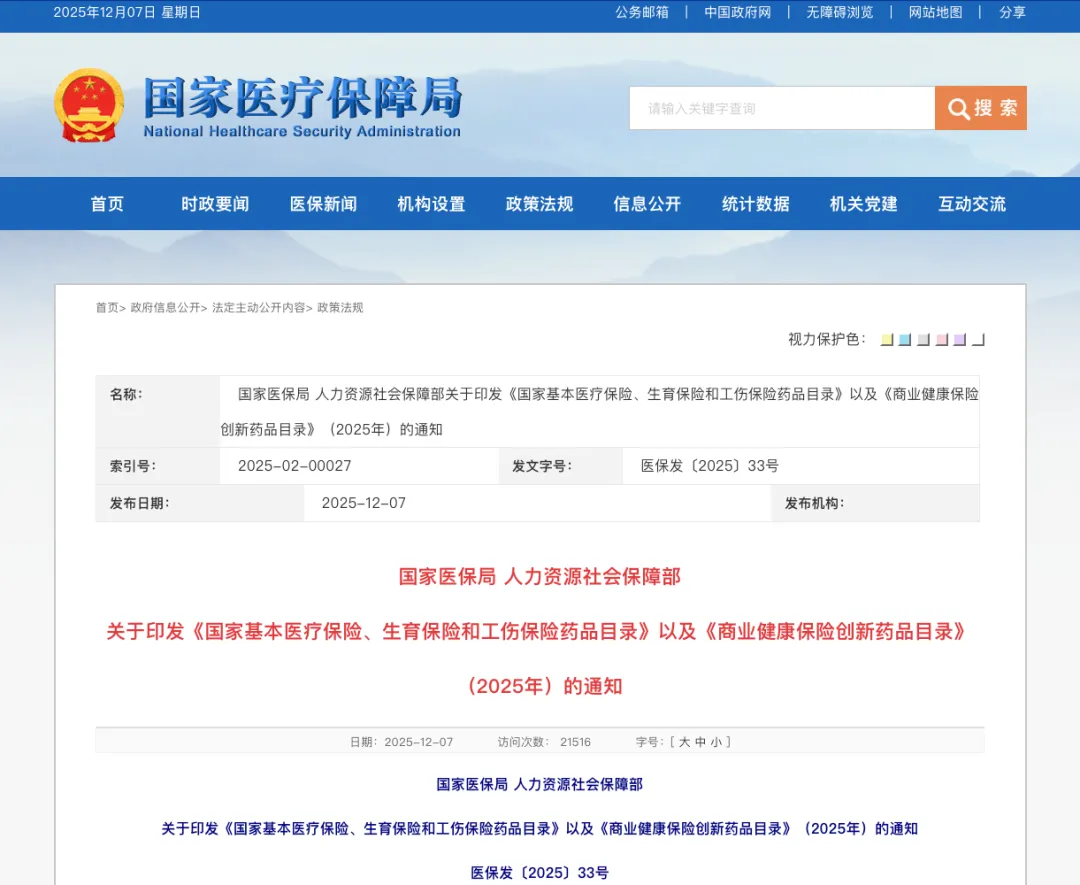The image size is (1080, 885).
Task: Enable 无障碍浏览 accessibility mode
Action: [840, 12]
